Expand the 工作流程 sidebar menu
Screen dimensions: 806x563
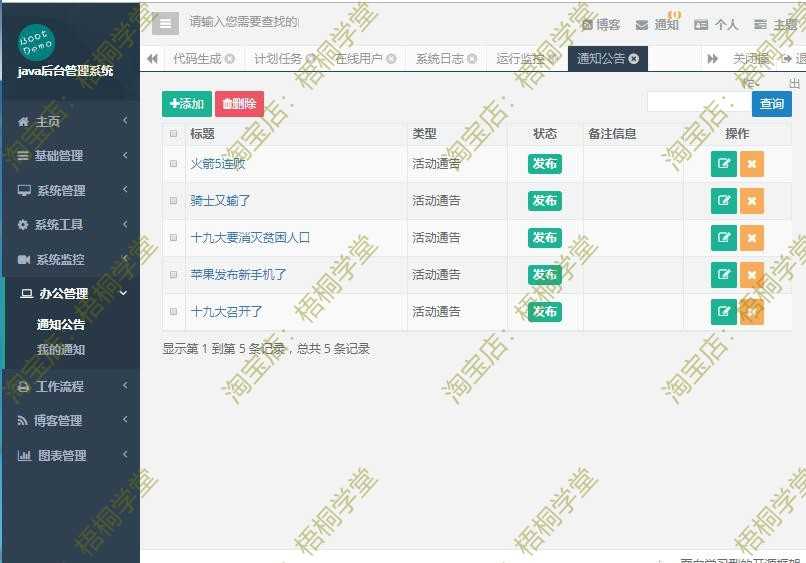pos(71,386)
